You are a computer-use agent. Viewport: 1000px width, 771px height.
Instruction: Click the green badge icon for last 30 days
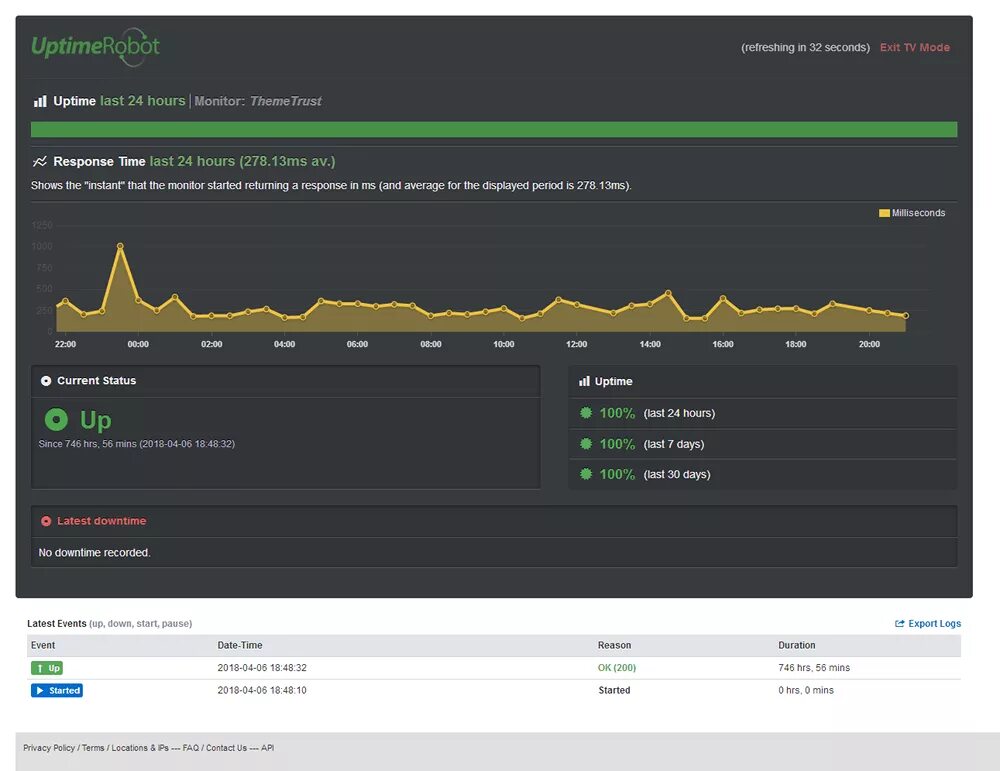[585, 474]
